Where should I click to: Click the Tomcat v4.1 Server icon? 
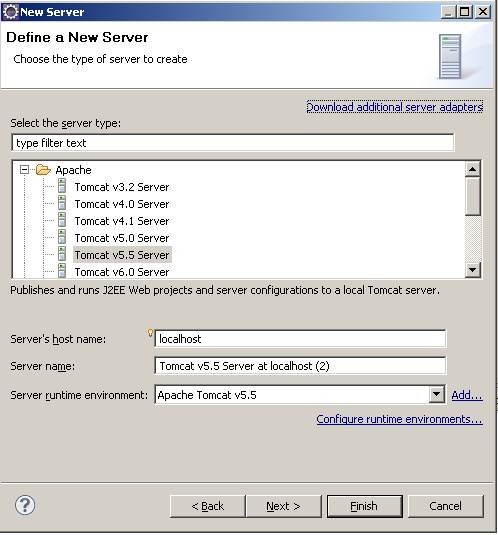[62, 220]
